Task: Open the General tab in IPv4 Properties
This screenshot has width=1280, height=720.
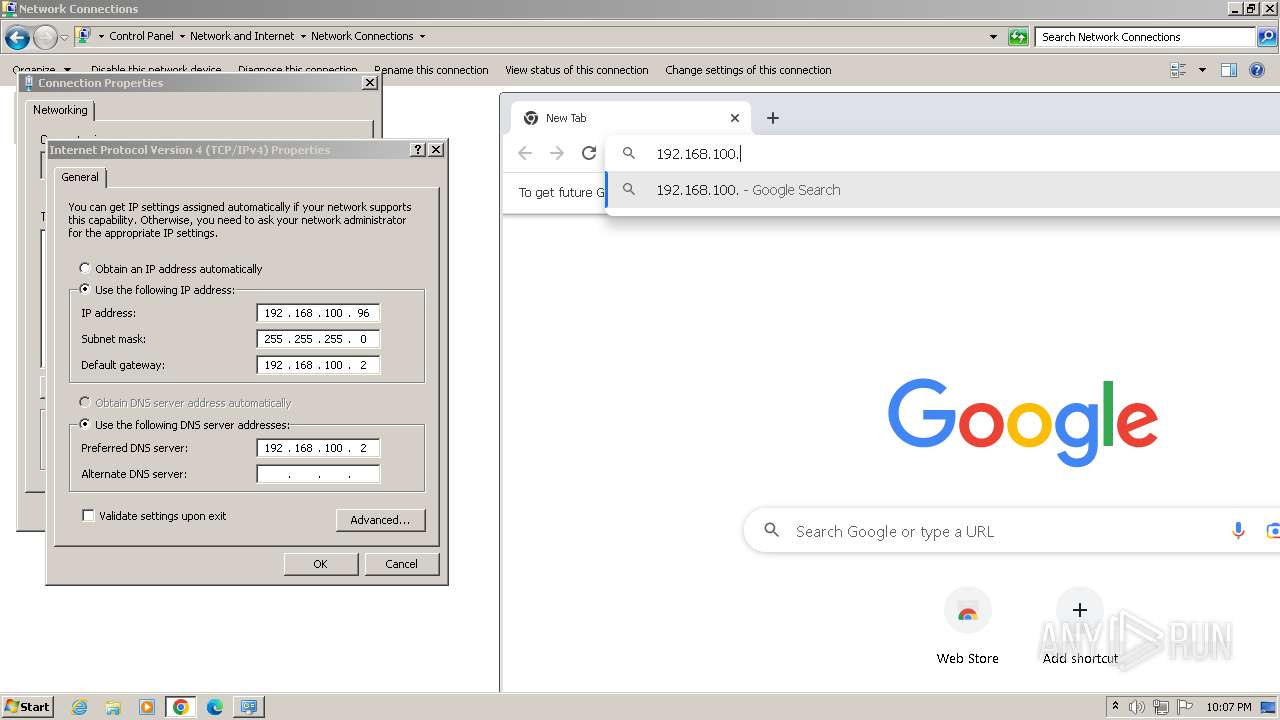Action: pos(80,177)
